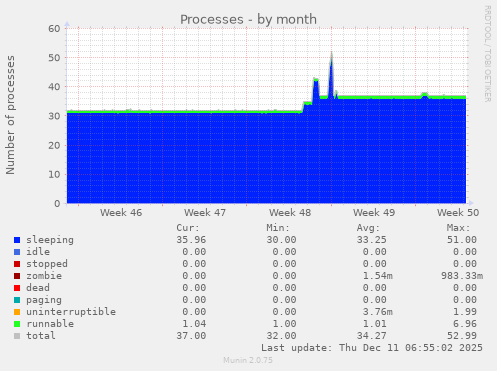Viewport: 497px width, 371px height.
Task: Click the paging legend color swatch
Action: [17, 300]
